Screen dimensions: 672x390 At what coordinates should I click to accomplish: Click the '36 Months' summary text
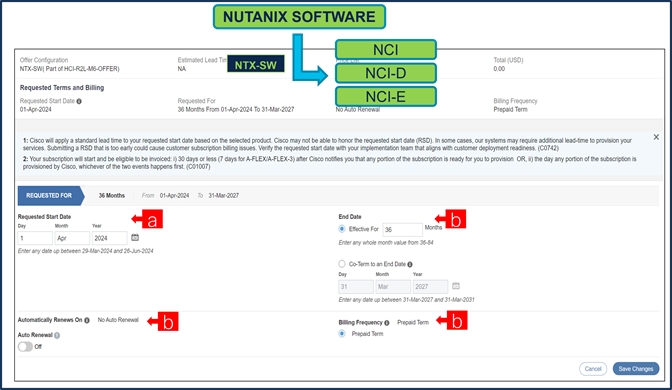(x=112, y=195)
